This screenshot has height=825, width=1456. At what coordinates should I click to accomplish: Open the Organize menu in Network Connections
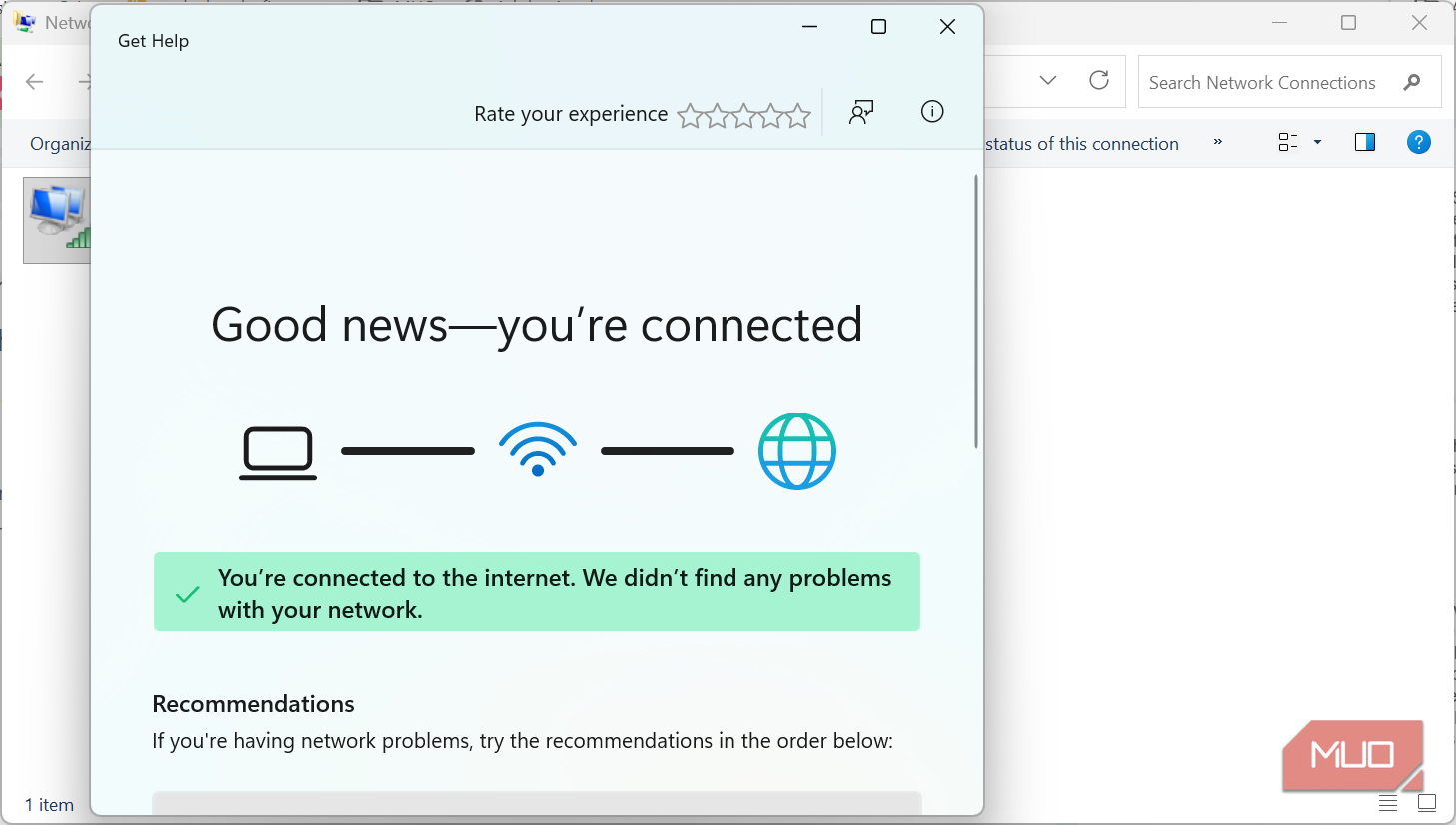[x=60, y=144]
